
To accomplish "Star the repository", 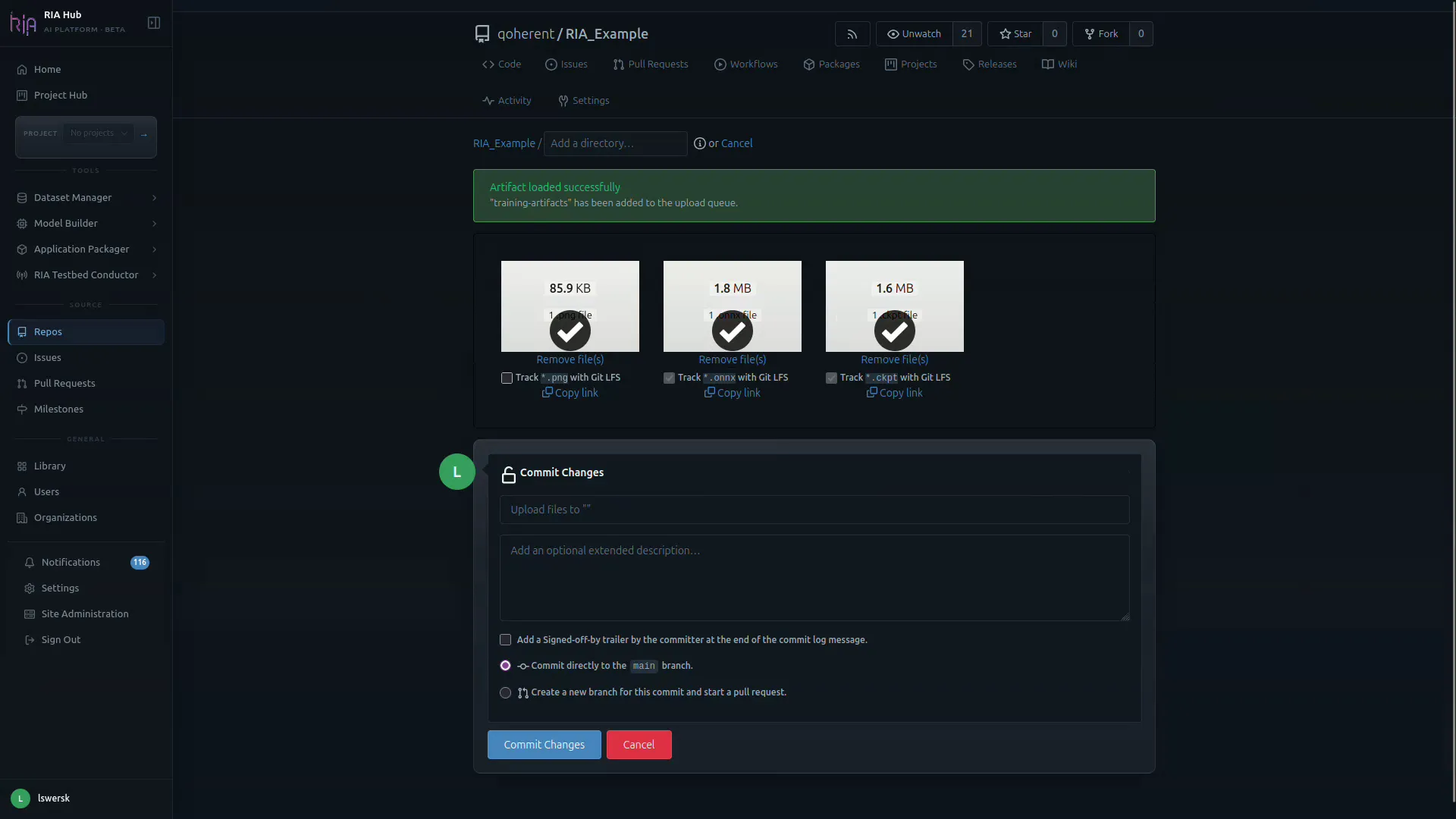I will coord(1015,34).
